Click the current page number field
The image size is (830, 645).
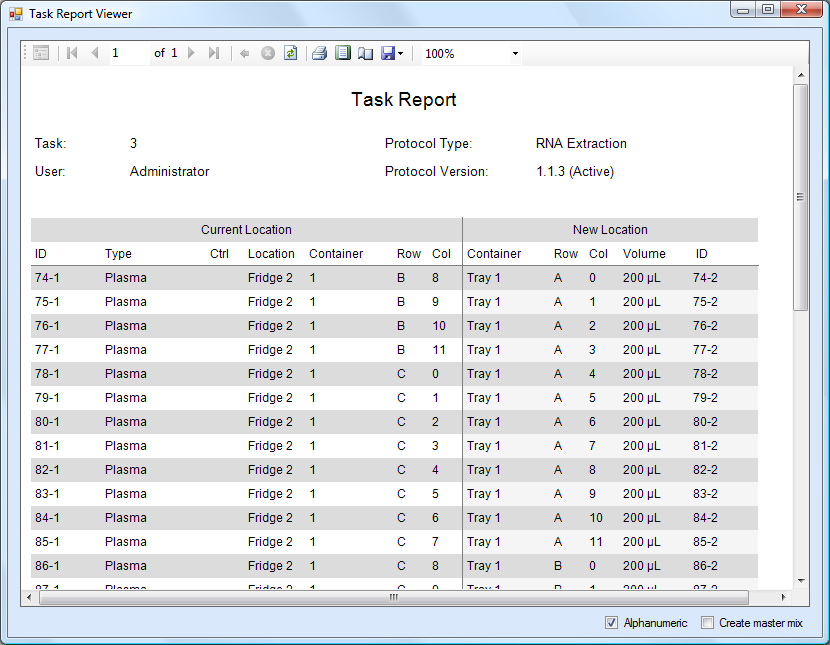pyautogui.click(x=129, y=53)
